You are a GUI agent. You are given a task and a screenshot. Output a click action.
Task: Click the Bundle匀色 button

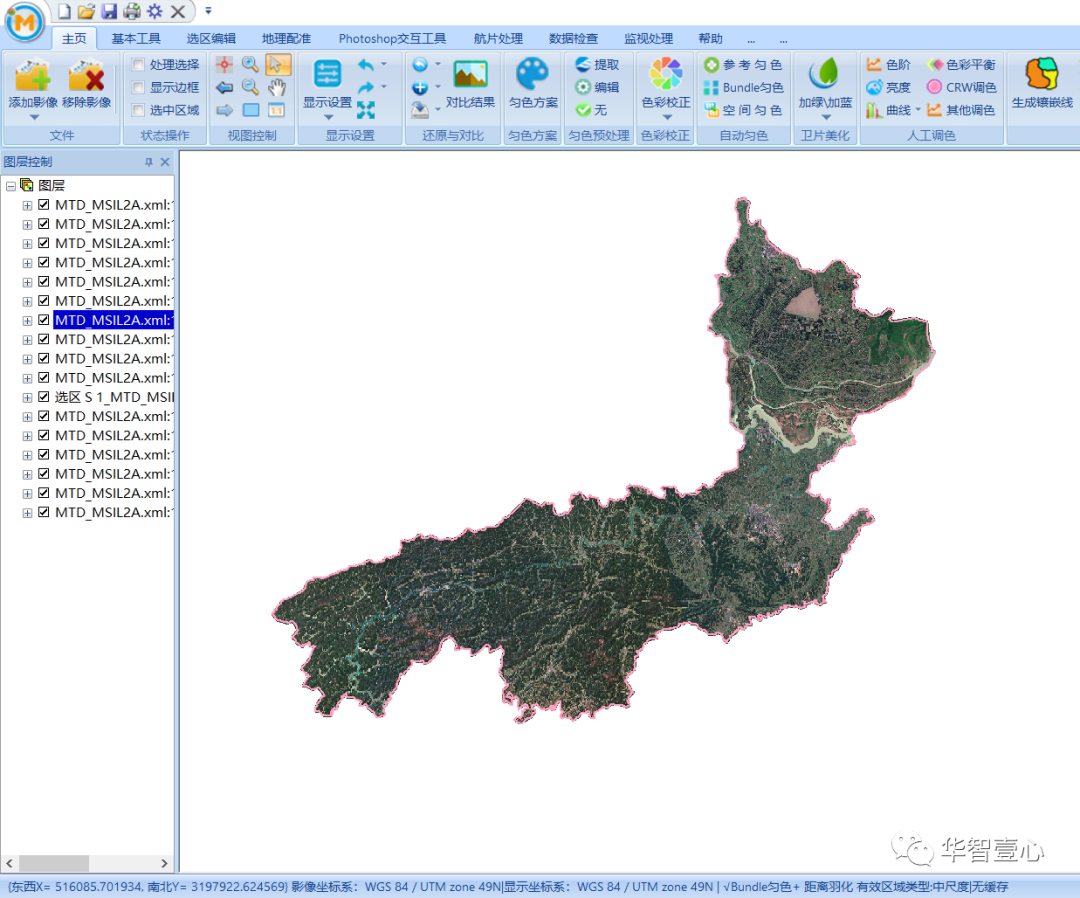coord(743,87)
